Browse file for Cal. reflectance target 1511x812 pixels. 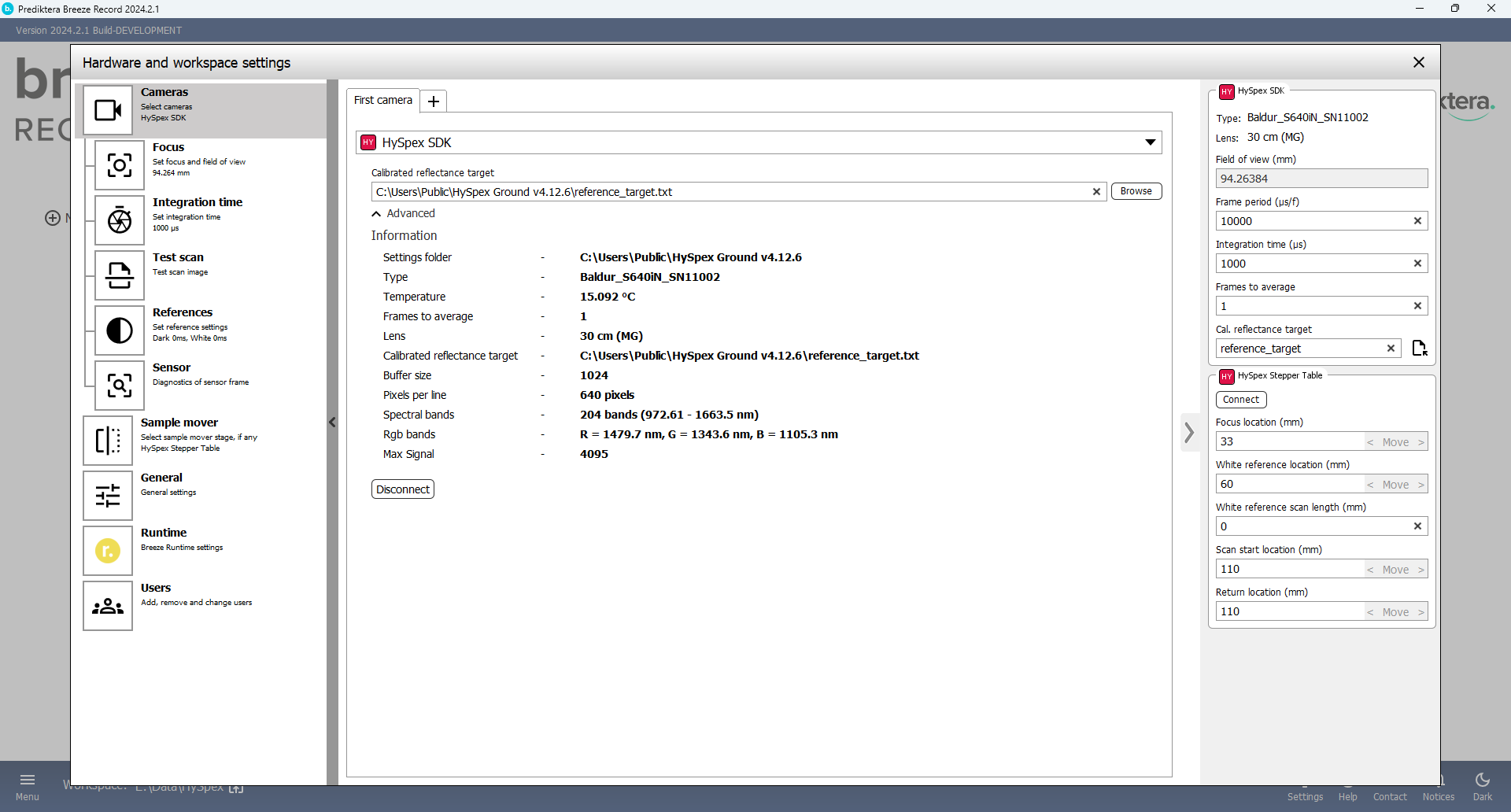point(1419,349)
